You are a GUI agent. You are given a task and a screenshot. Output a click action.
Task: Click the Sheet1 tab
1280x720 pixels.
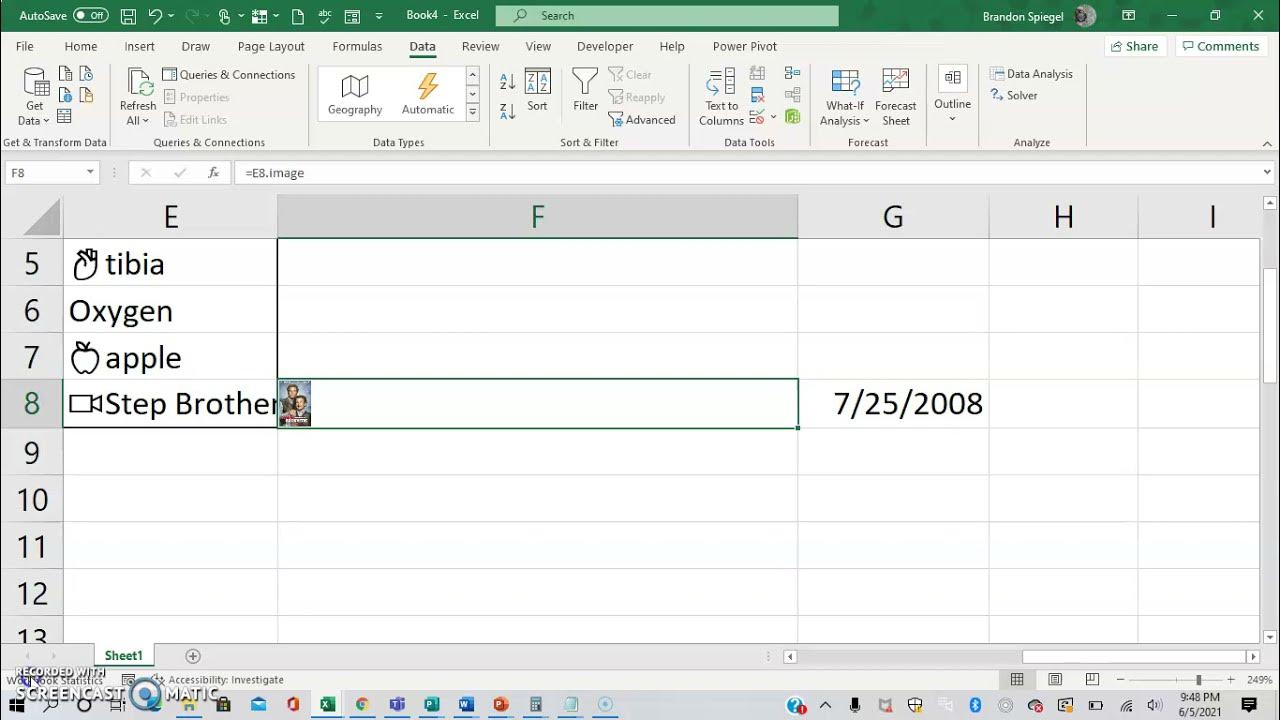124,656
